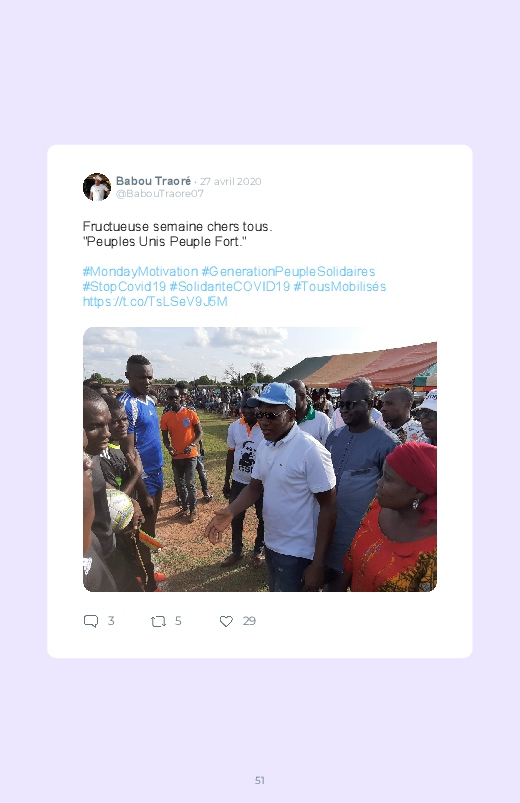Click the retweet arrows icon
This screenshot has width=520, height=803.
(158, 622)
